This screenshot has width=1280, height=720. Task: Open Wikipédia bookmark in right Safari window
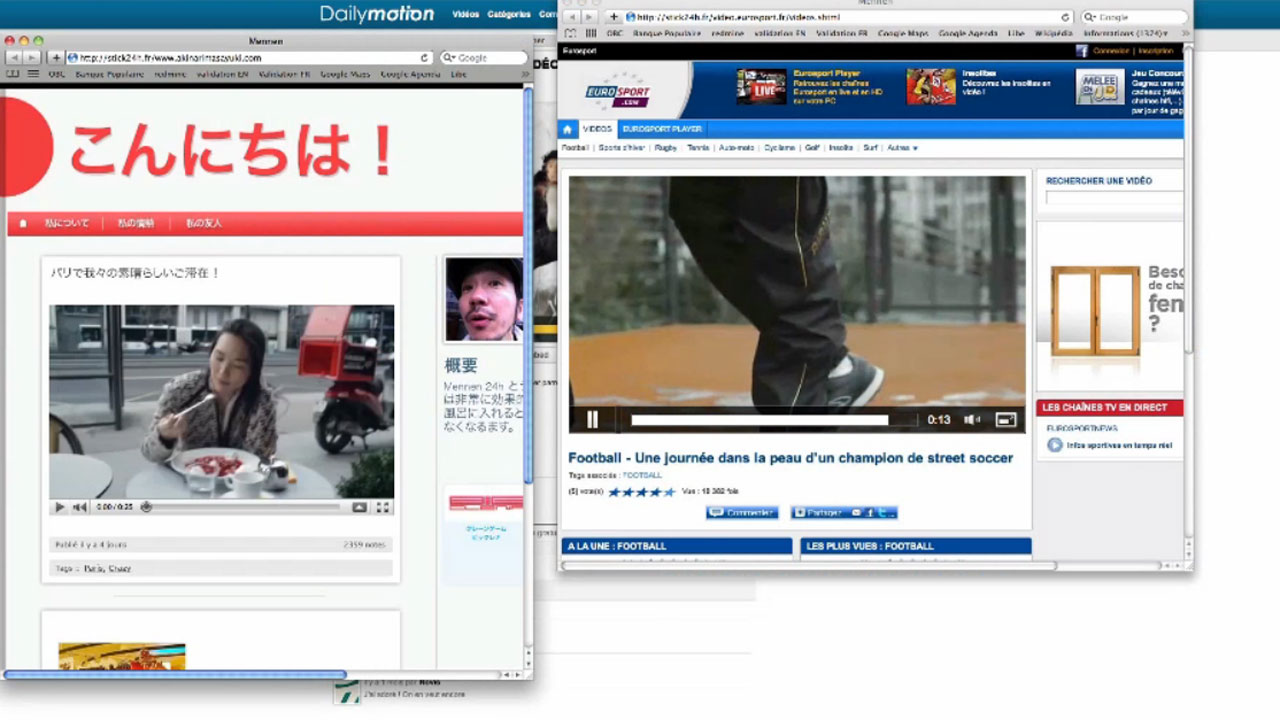click(x=1054, y=33)
